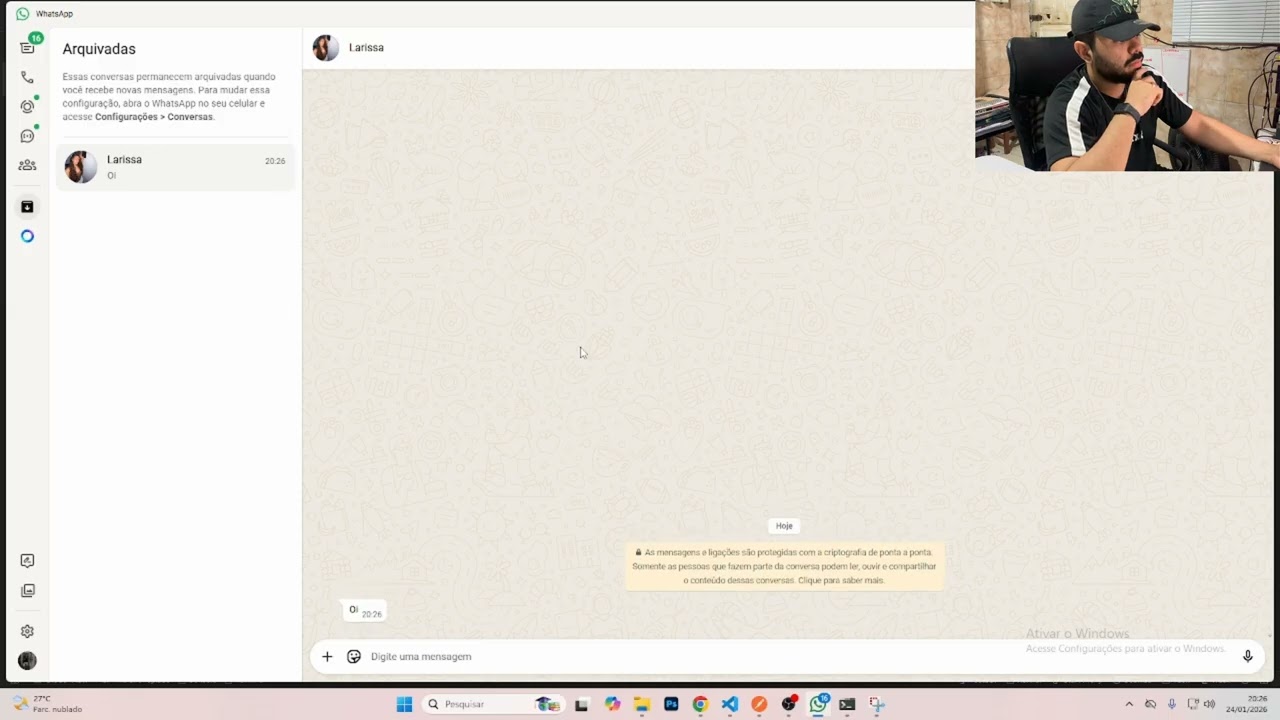Select the Archived box icon in sidebar
This screenshot has width=1280, height=720.
pos(27,207)
